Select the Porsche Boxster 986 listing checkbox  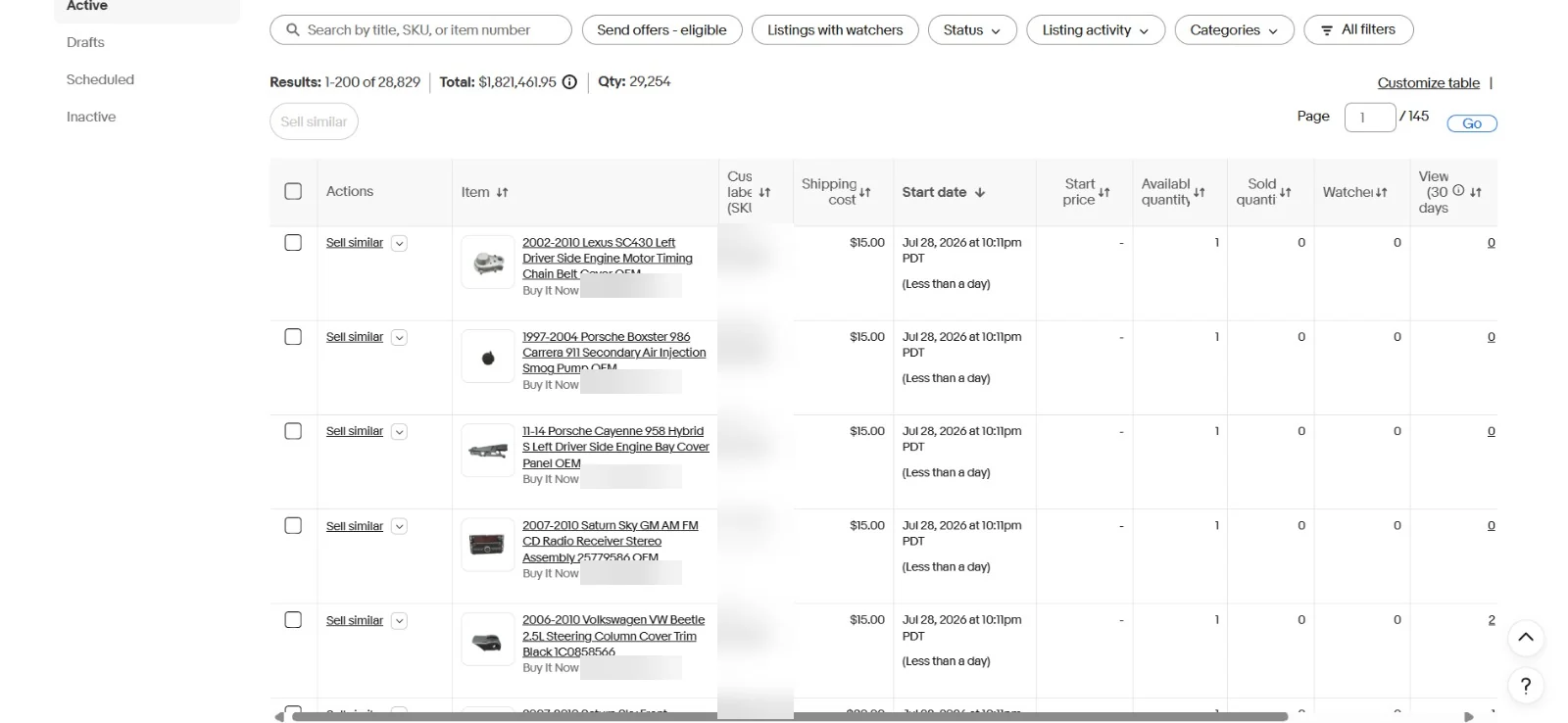click(x=293, y=337)
